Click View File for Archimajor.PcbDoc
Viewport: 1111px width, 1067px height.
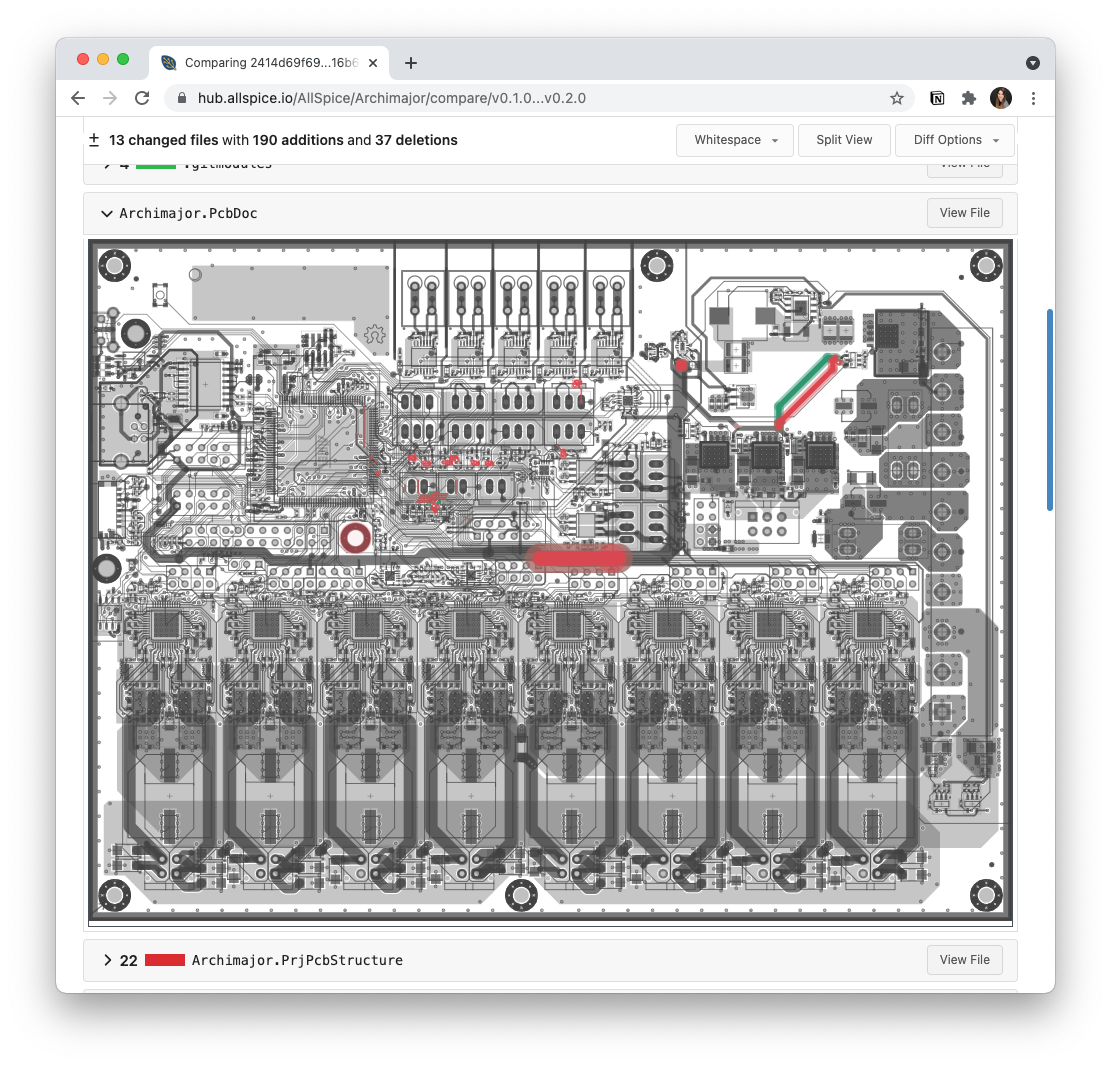click(x=964, y=213)
